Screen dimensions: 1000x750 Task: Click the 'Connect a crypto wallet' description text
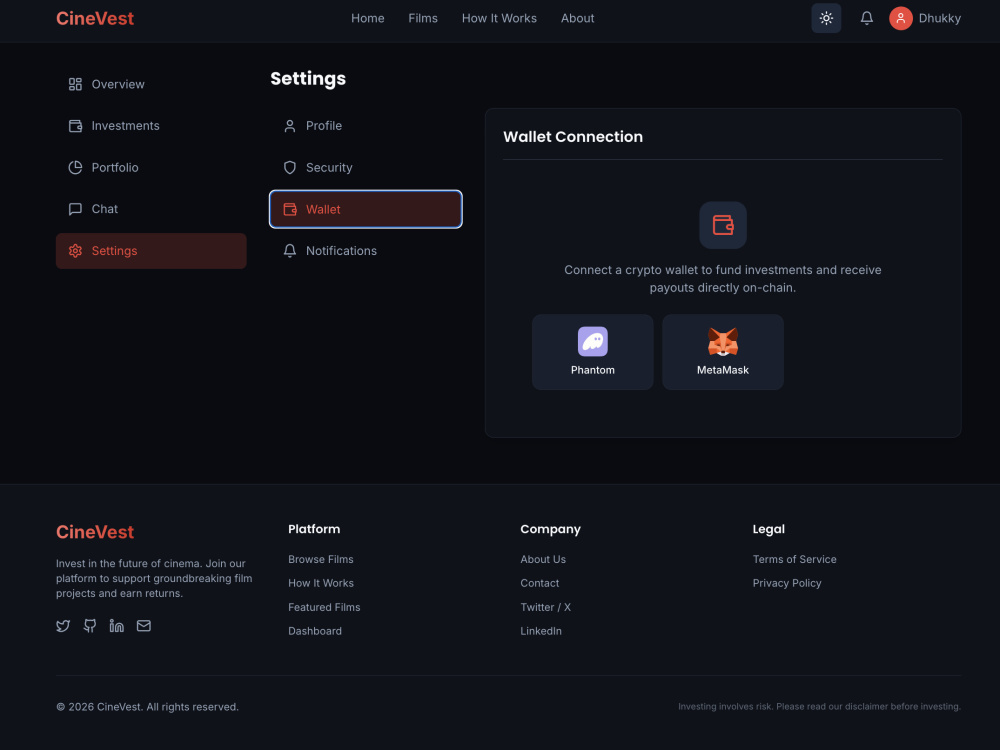tap(723, 279)
